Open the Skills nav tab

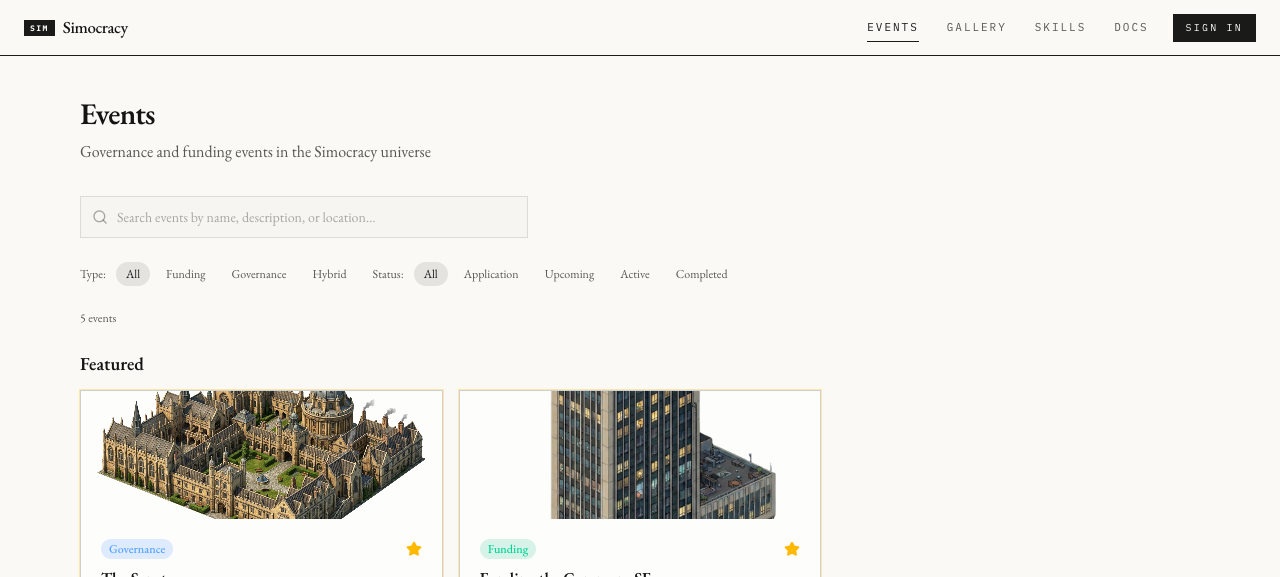coord(1060,28)
